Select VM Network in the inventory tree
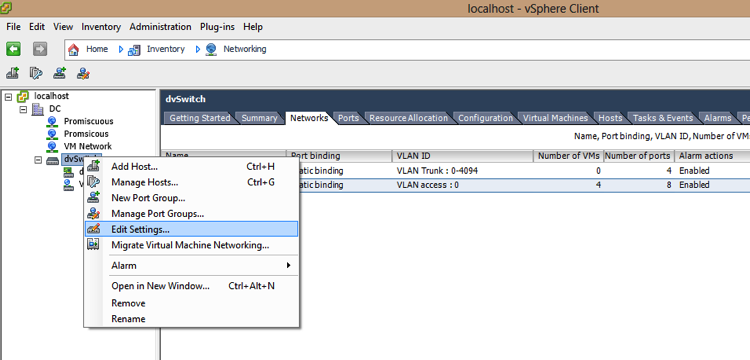 [x=88, y=146]
